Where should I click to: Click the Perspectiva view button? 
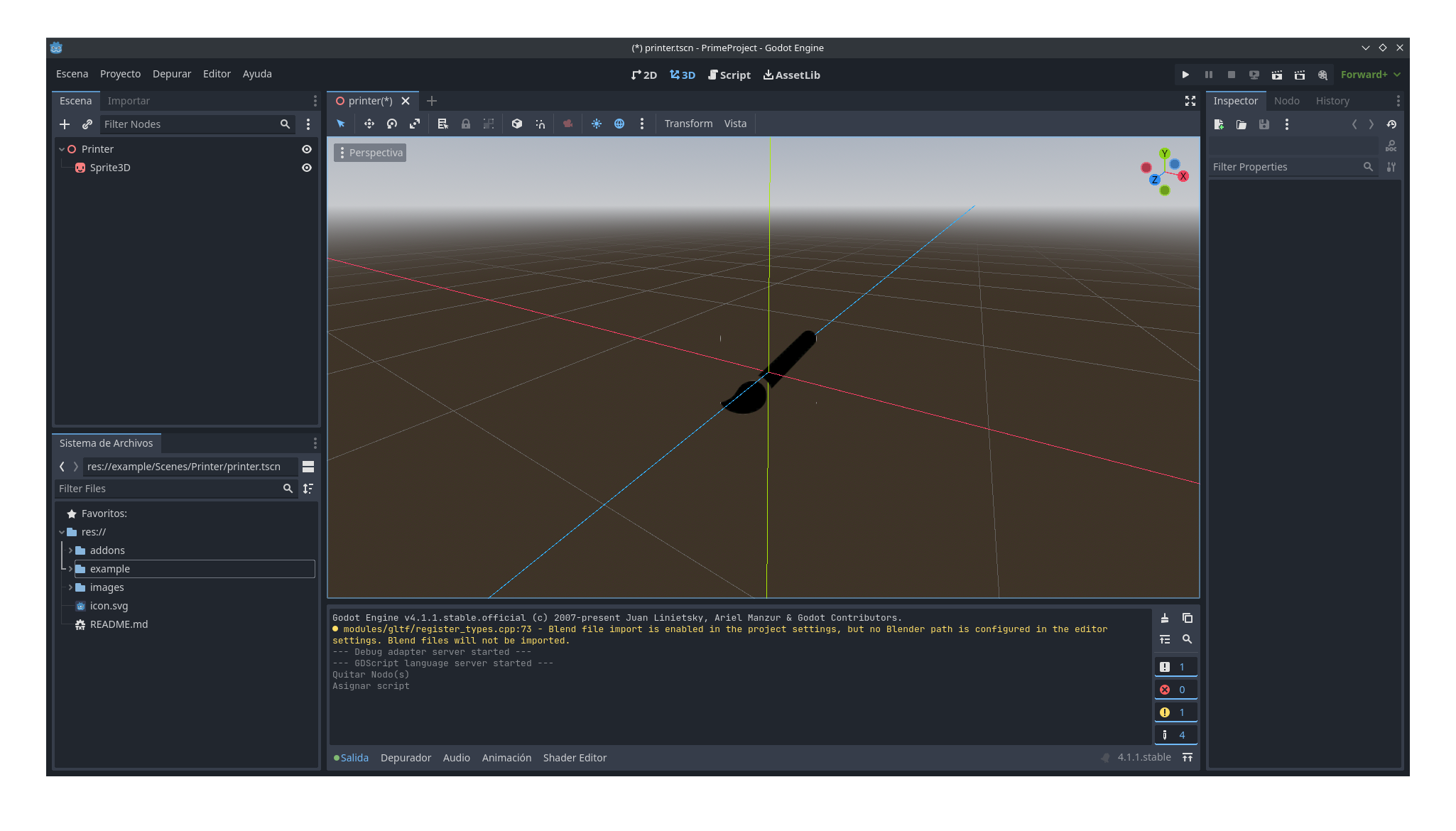tap(371, 153)
